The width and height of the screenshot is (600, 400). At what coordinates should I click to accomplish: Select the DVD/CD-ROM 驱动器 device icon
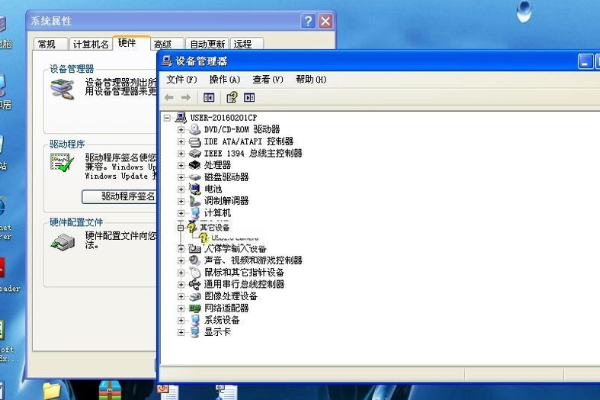[194, 129]
